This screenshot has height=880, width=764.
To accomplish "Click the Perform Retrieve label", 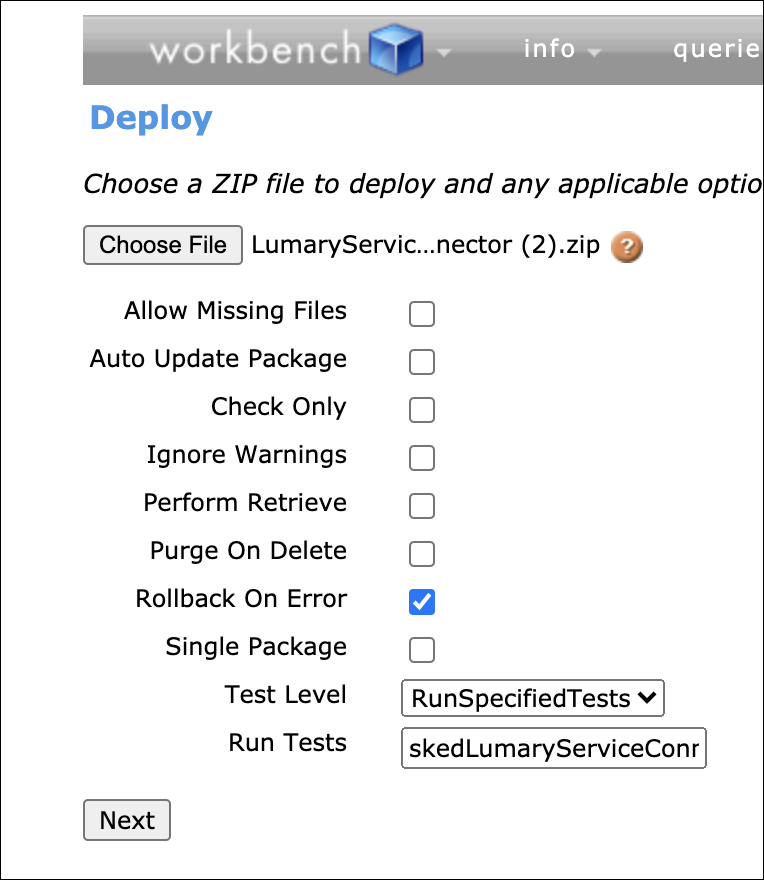I will tap(245, 503).
